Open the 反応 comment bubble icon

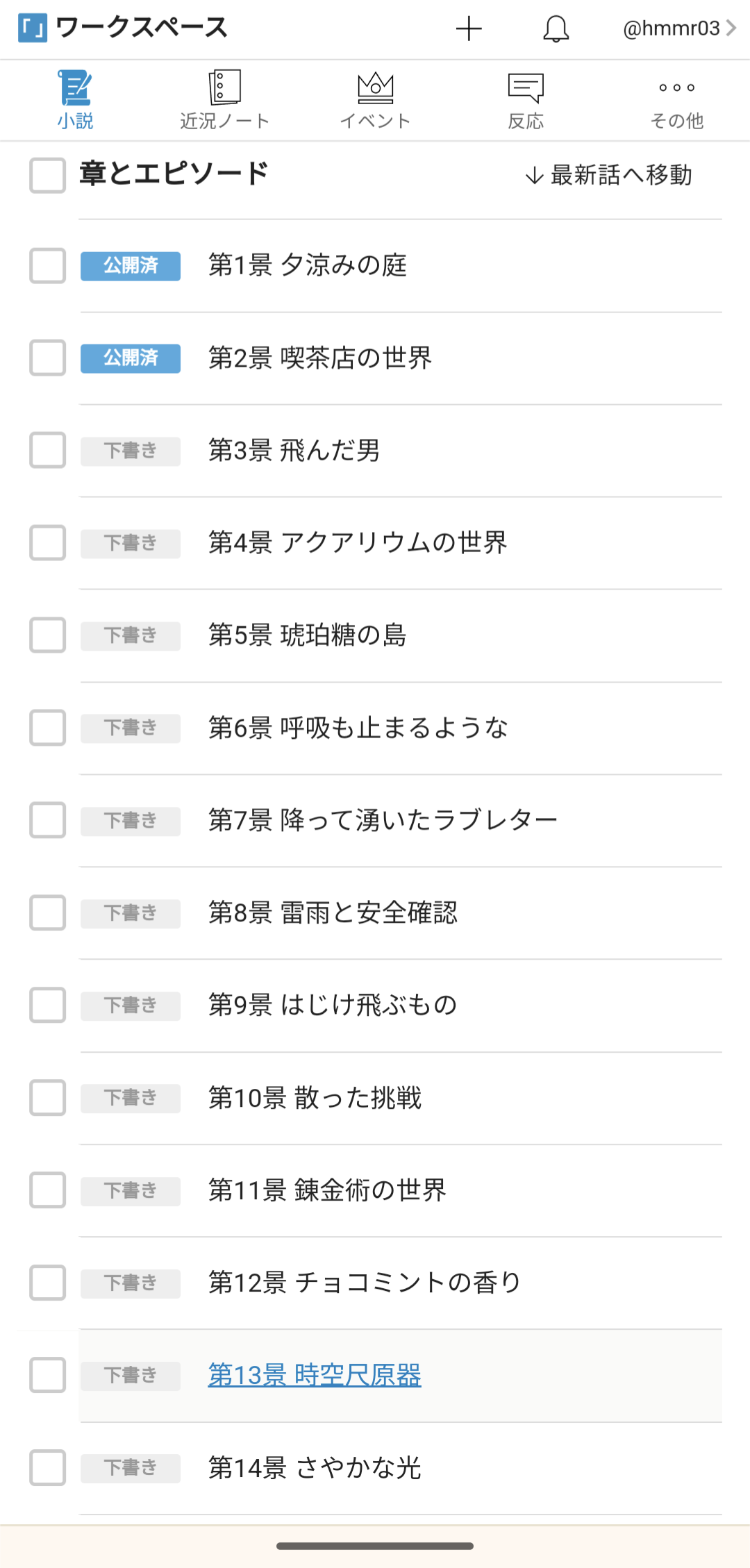tap(526, 87)
